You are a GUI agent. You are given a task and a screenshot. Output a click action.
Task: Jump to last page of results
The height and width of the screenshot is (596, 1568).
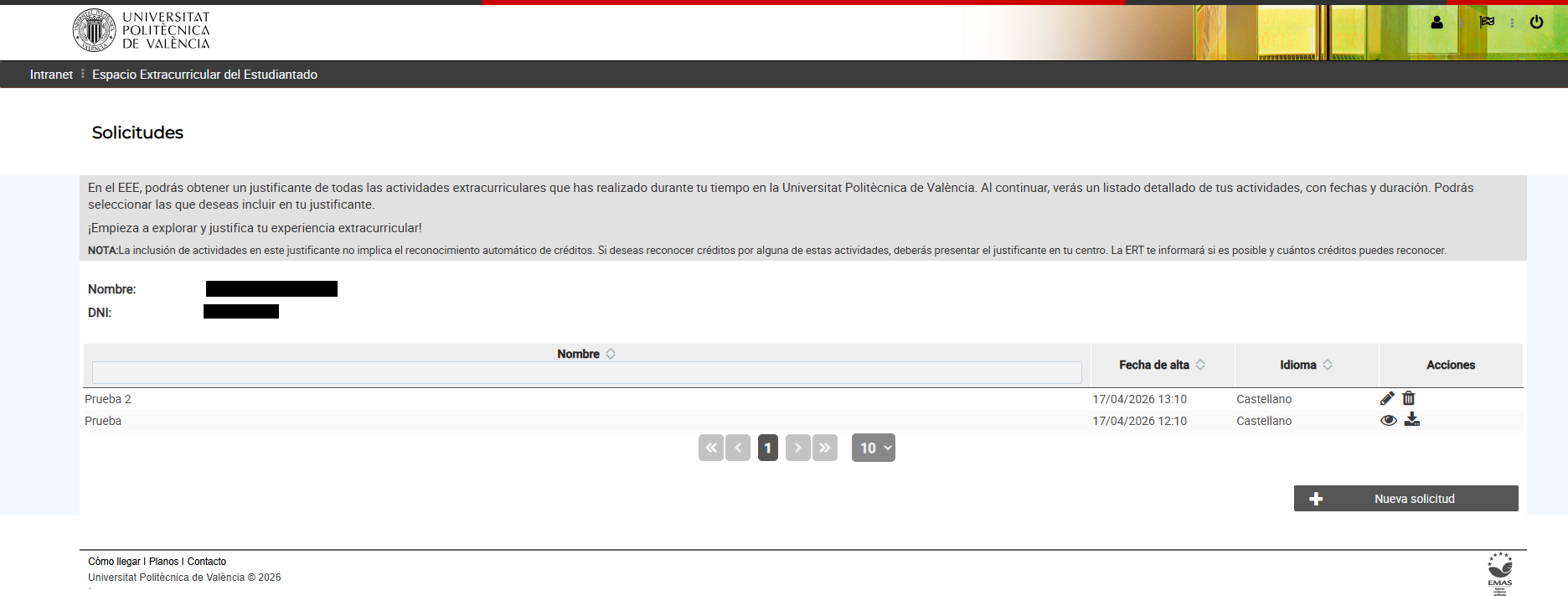click(x=825, y=448)
